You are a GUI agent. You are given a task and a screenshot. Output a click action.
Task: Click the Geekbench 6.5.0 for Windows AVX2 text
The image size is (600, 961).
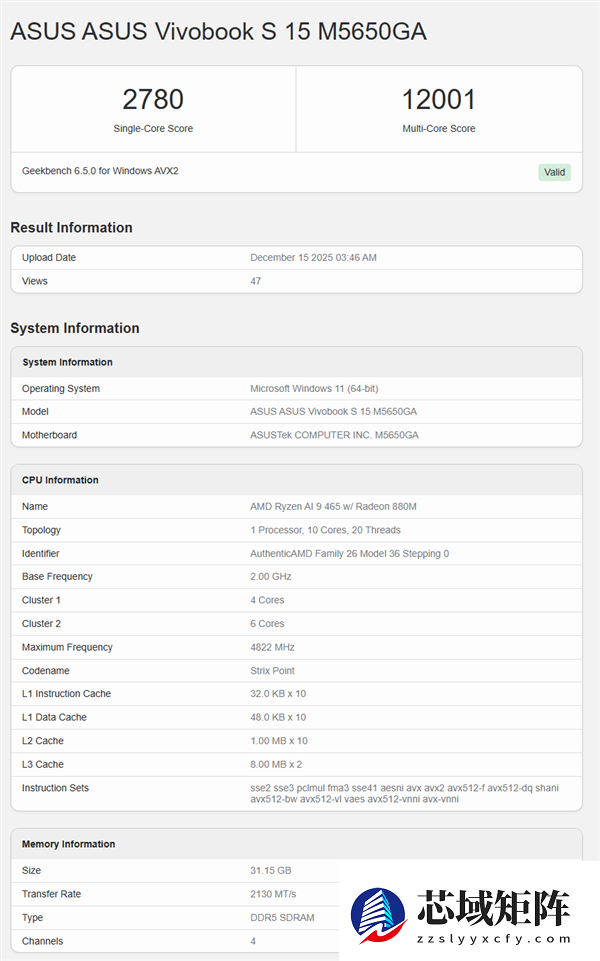click(100, 171)
